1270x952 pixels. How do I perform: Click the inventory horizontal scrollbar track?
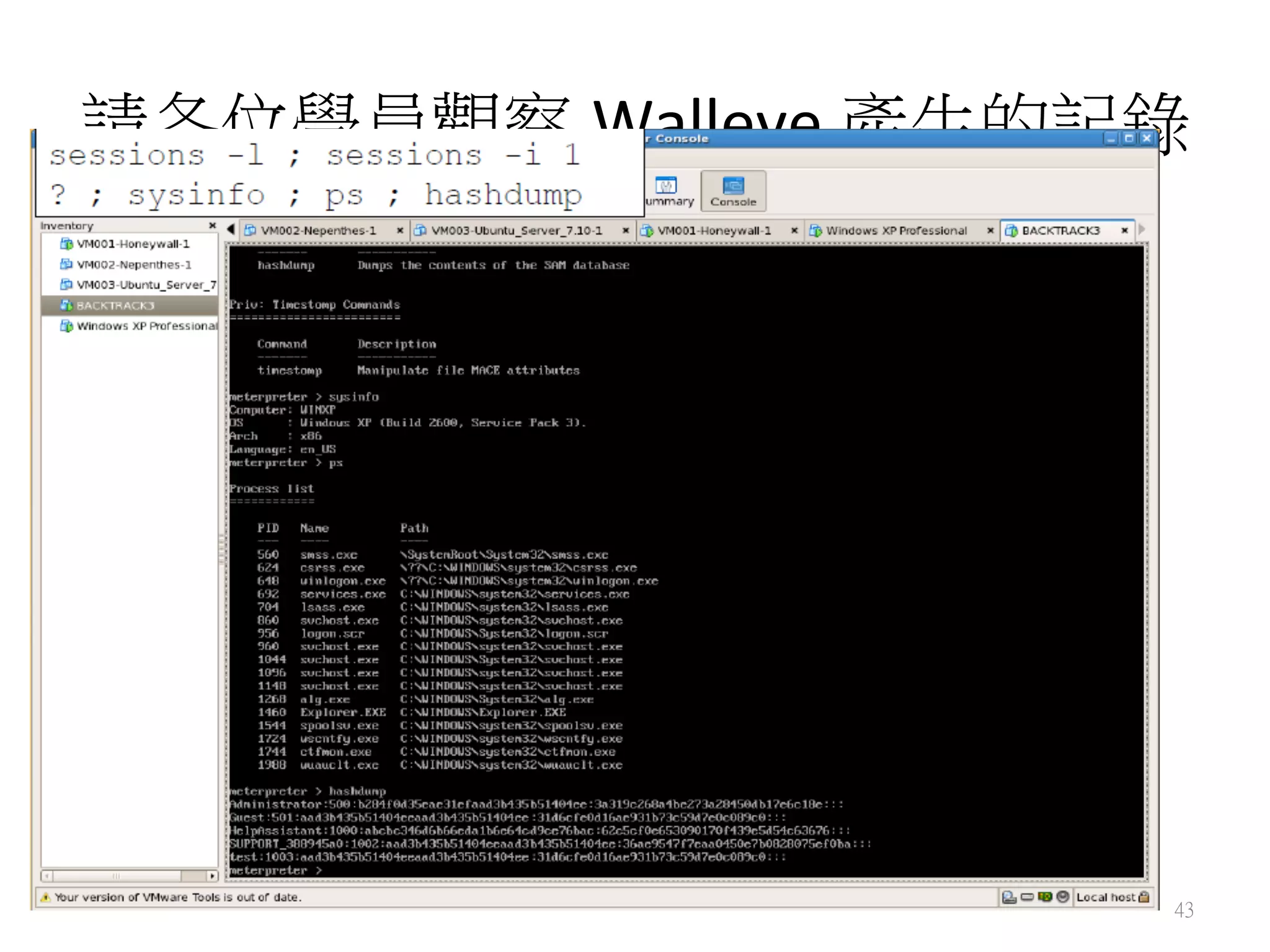coord(130,876)
